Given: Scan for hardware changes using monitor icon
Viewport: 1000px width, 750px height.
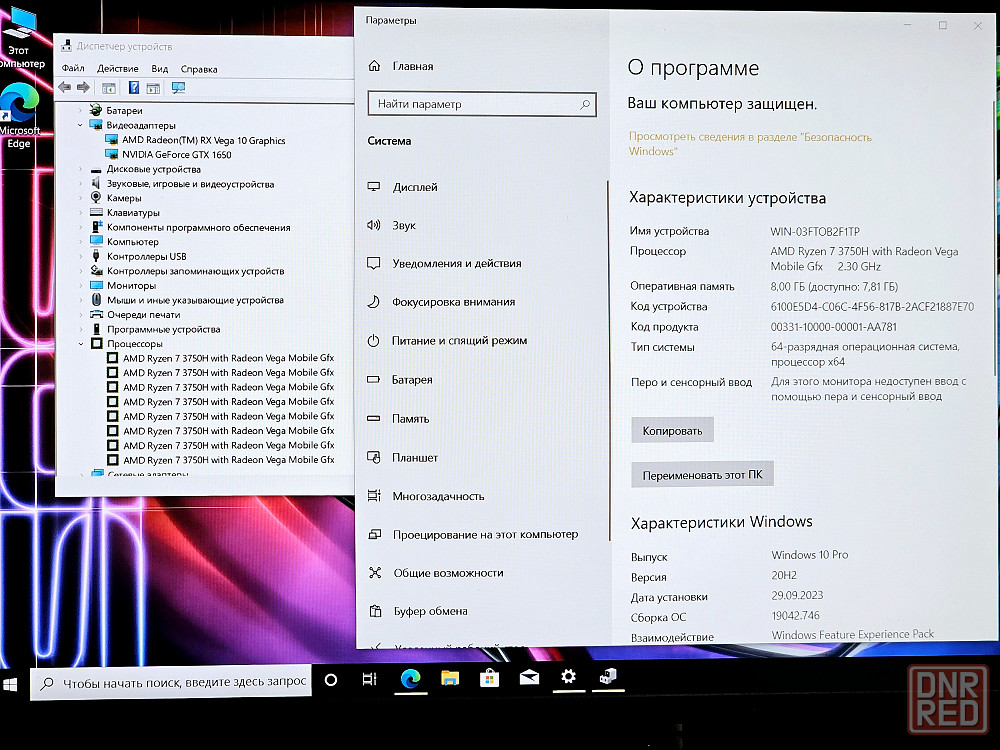Looking at the screenshot, I should point(179,87).
